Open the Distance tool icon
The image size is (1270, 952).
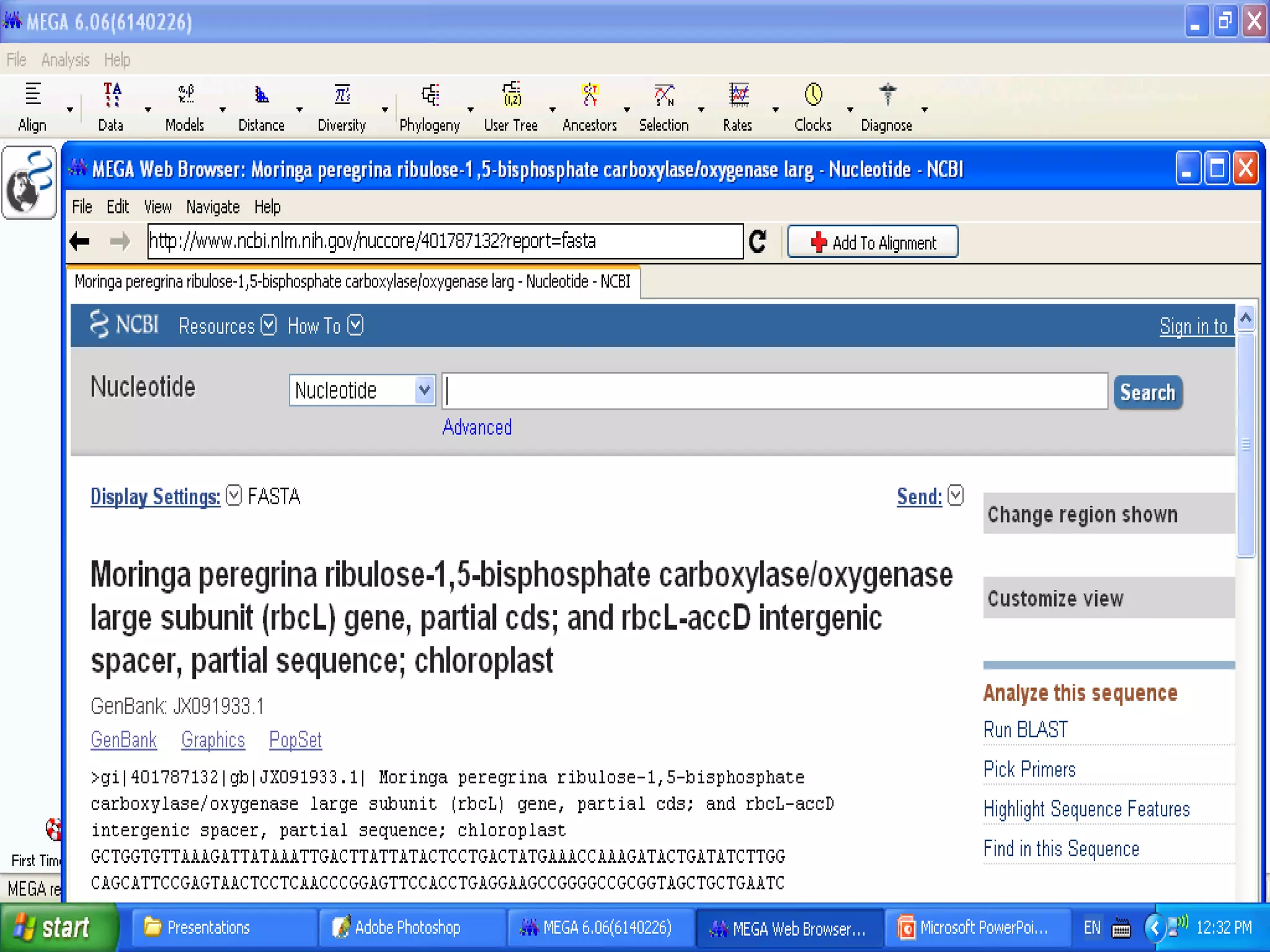(261, 107)
